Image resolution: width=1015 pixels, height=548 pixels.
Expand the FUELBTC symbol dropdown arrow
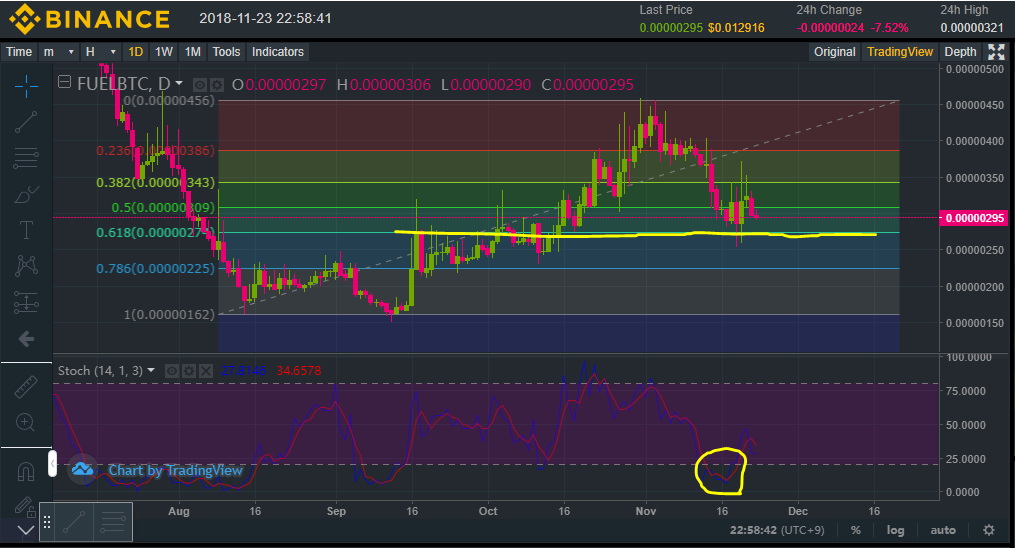click(x=179, y=84)
